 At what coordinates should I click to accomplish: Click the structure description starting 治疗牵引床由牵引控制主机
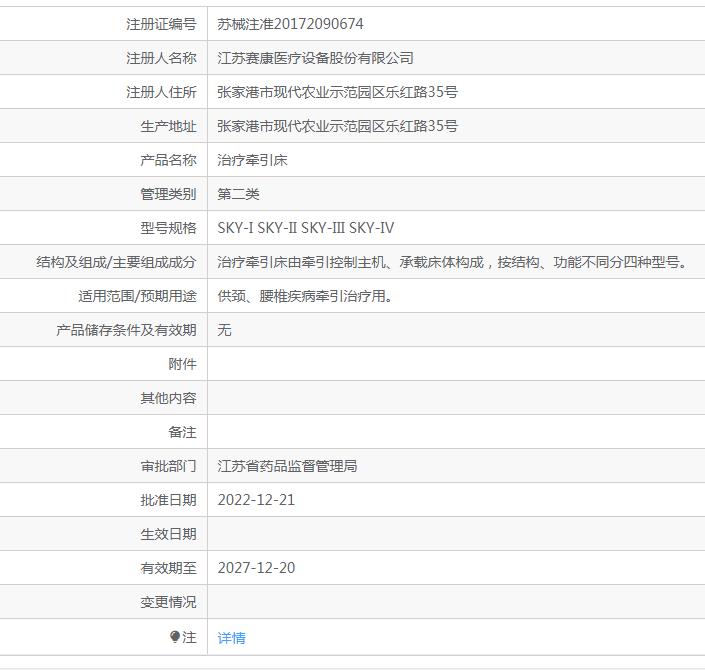(x=453, y=262)
